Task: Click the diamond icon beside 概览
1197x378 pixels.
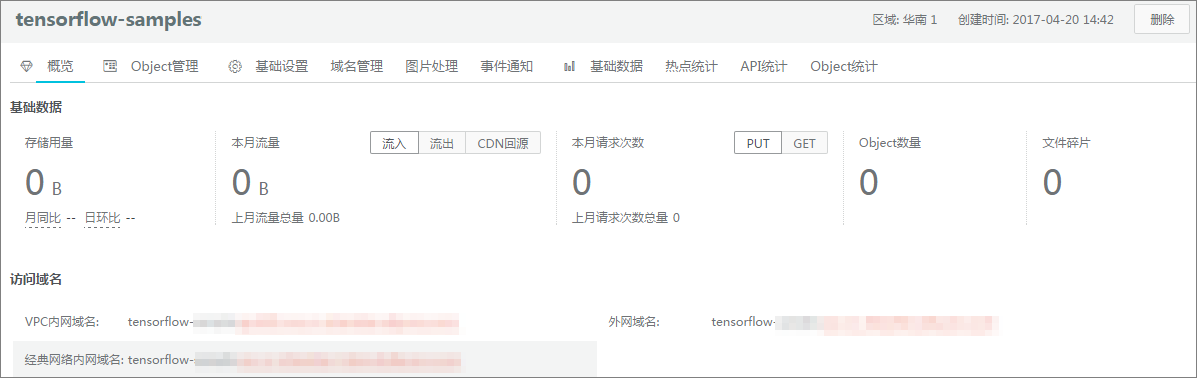Action: coord(27,66)
